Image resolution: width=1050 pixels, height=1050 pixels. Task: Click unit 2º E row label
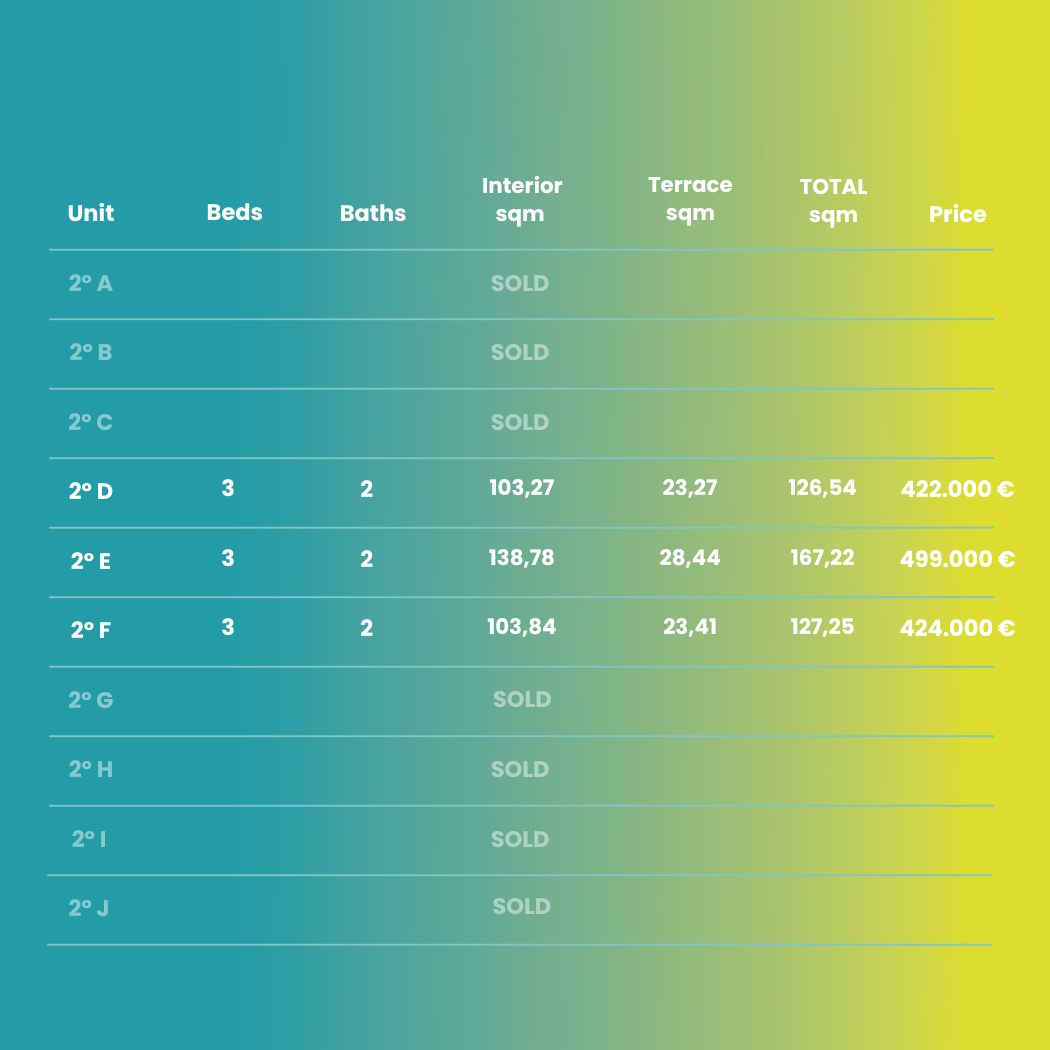click(x=90, y=560)
